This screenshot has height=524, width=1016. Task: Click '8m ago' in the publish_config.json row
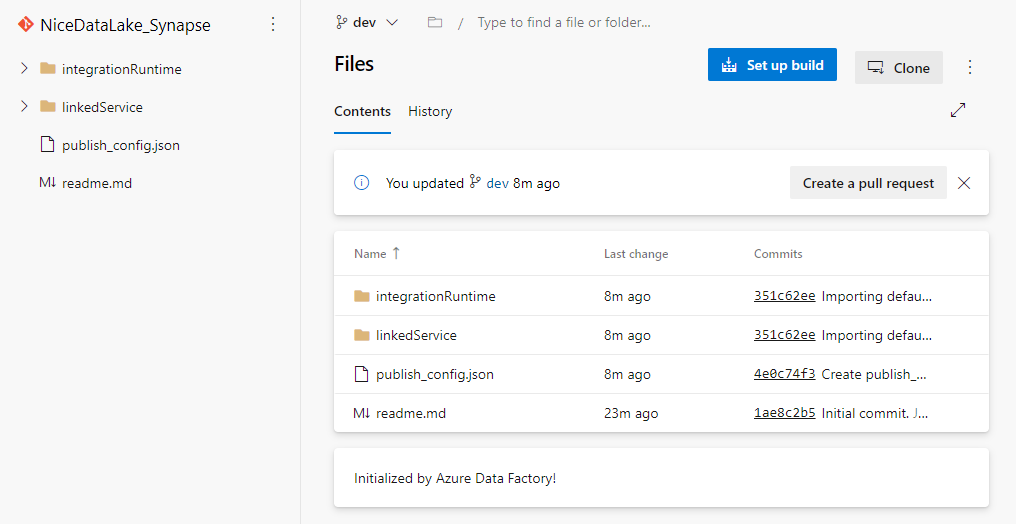click(x=627, y=374)
